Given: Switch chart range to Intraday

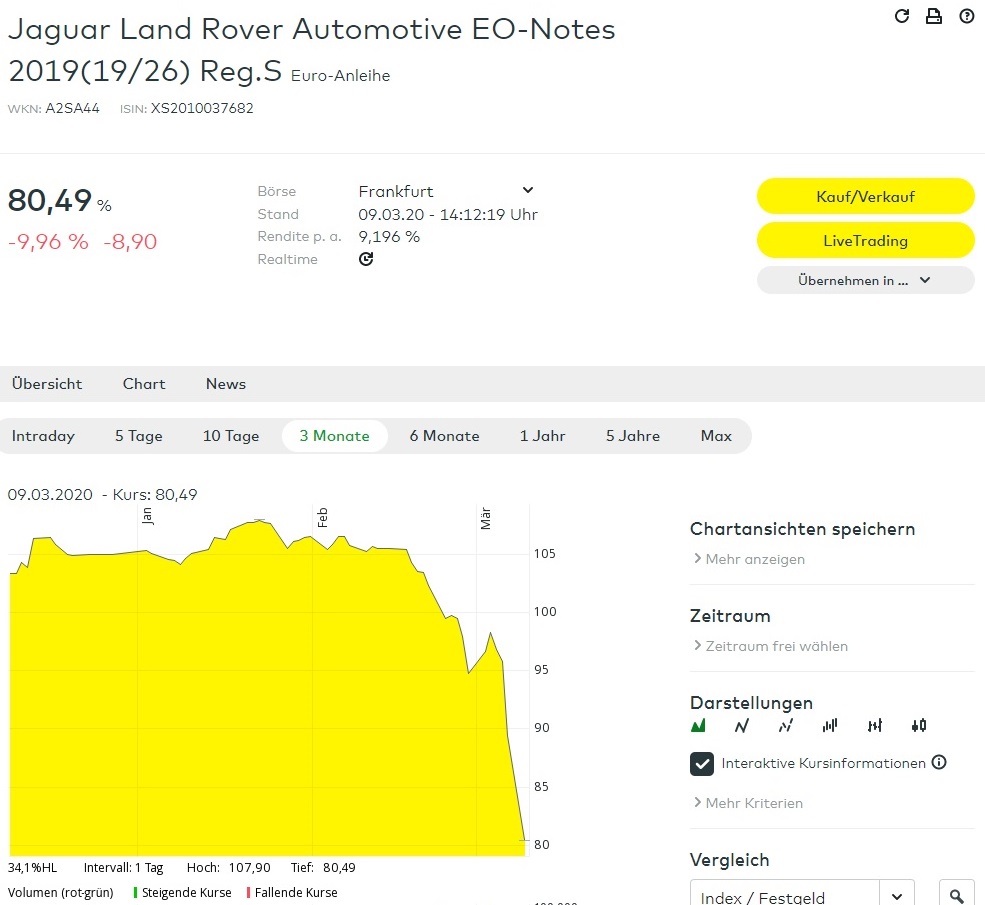Looking at the screenshot, I should coord(43,436).
